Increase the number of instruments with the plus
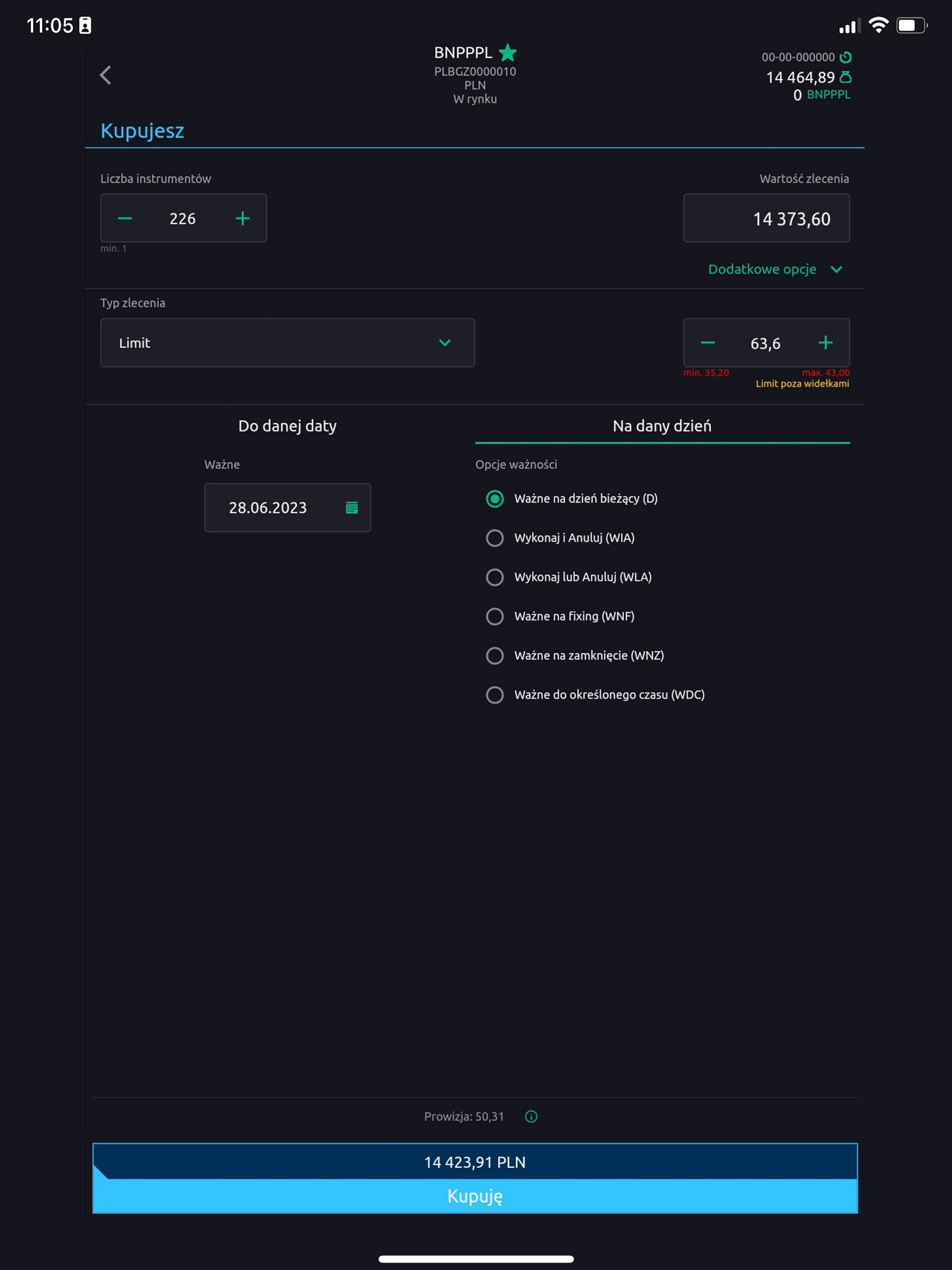The height and width of the screenshot is (1270, 952). (x=243, y=219)
